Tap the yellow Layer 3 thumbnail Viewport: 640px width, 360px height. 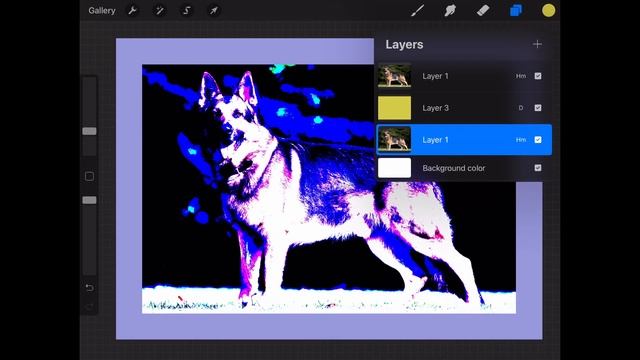(x=394, y=108)
